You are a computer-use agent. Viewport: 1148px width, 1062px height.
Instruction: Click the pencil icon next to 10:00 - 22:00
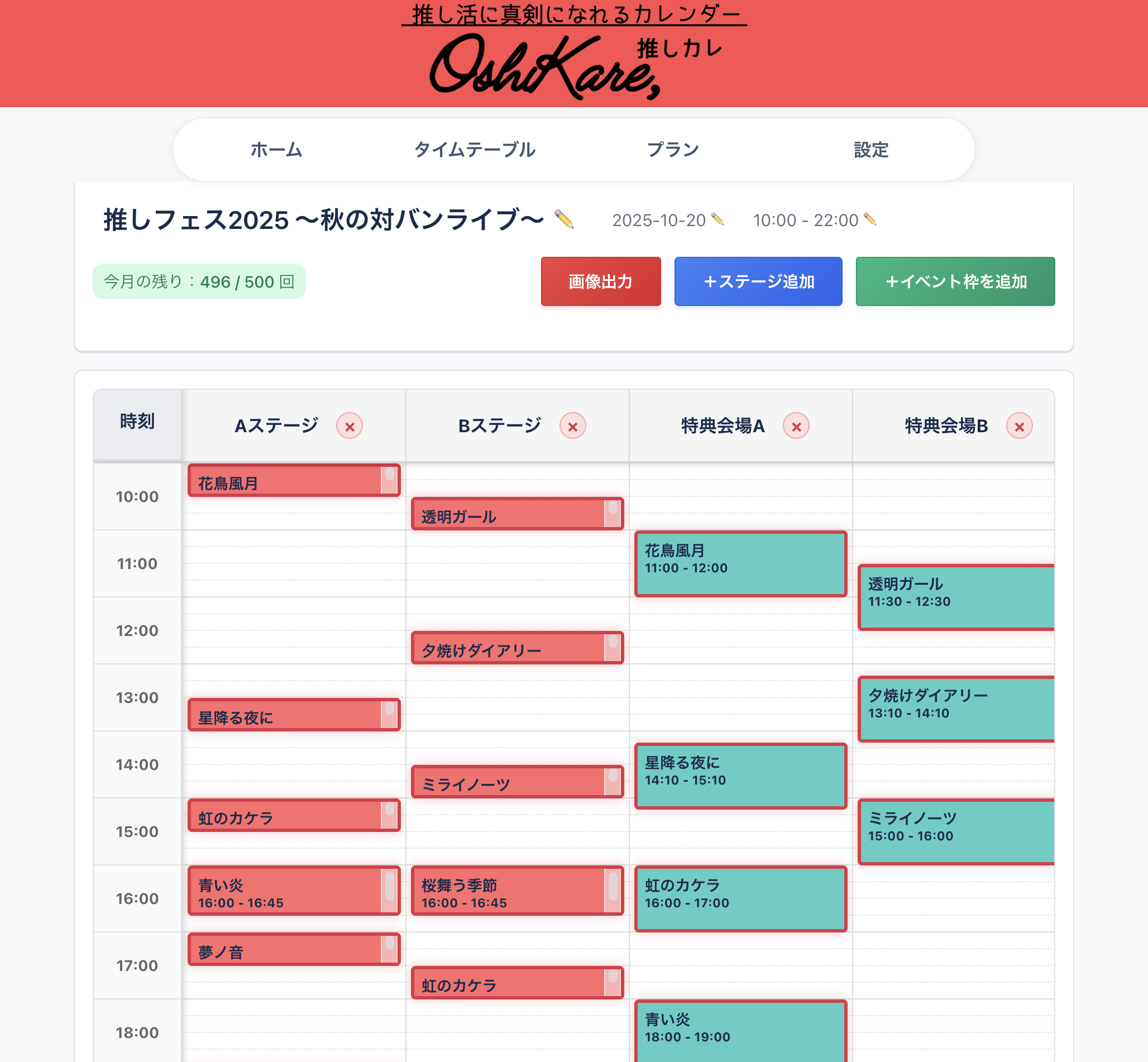tap(870, 219)
